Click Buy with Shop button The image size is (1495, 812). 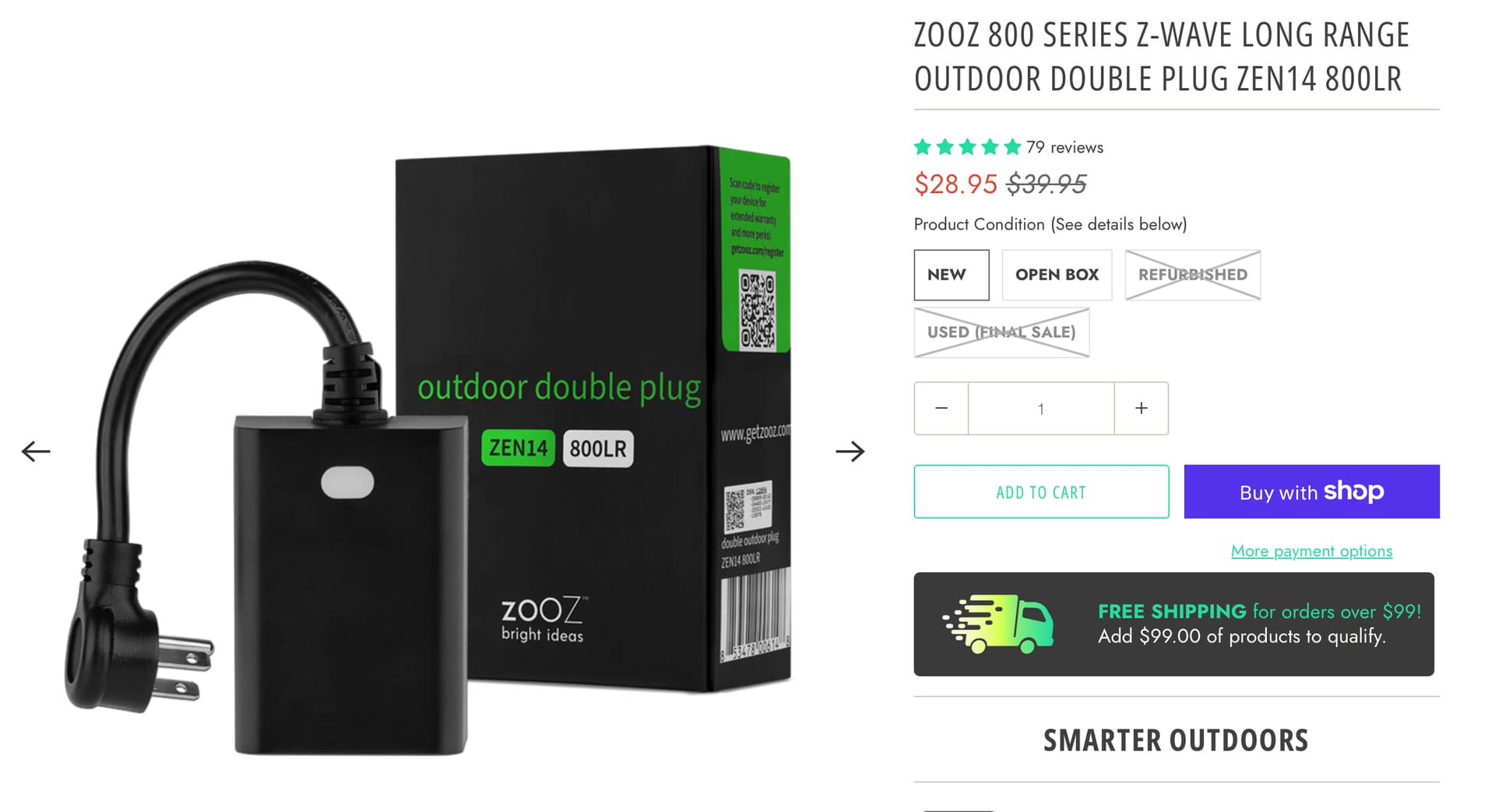tap(1311, 491)
